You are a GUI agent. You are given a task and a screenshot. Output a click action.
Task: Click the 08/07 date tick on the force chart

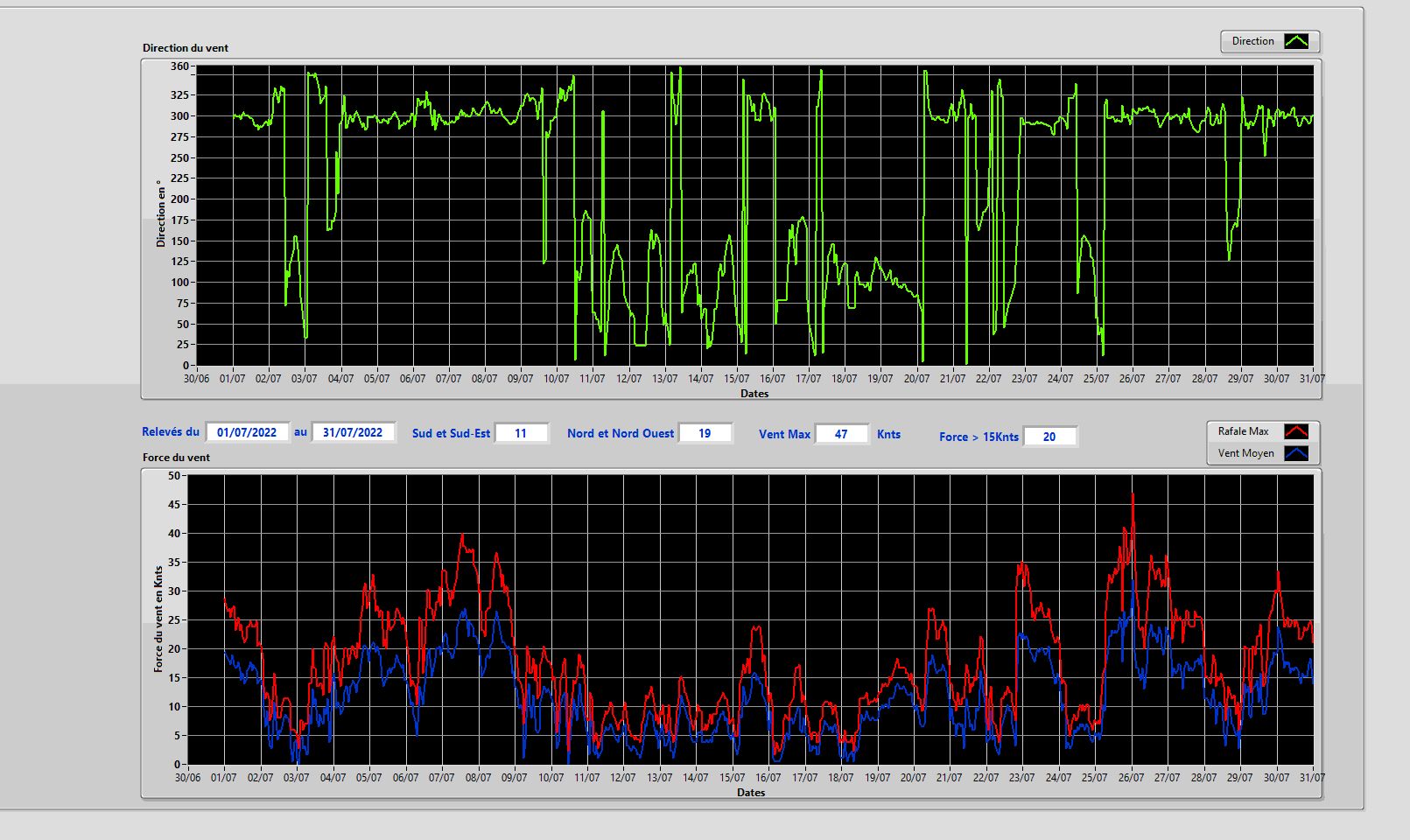tap(478, 778)
